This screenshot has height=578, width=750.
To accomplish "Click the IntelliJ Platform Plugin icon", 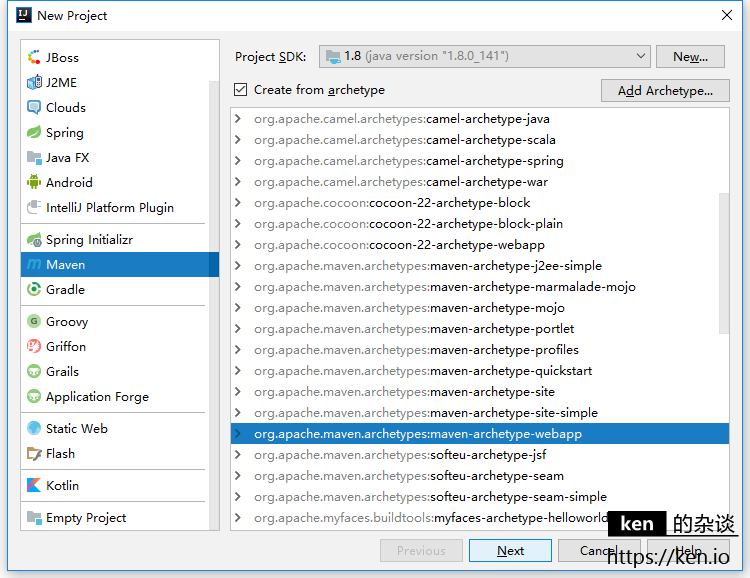I will coord(34,207).
